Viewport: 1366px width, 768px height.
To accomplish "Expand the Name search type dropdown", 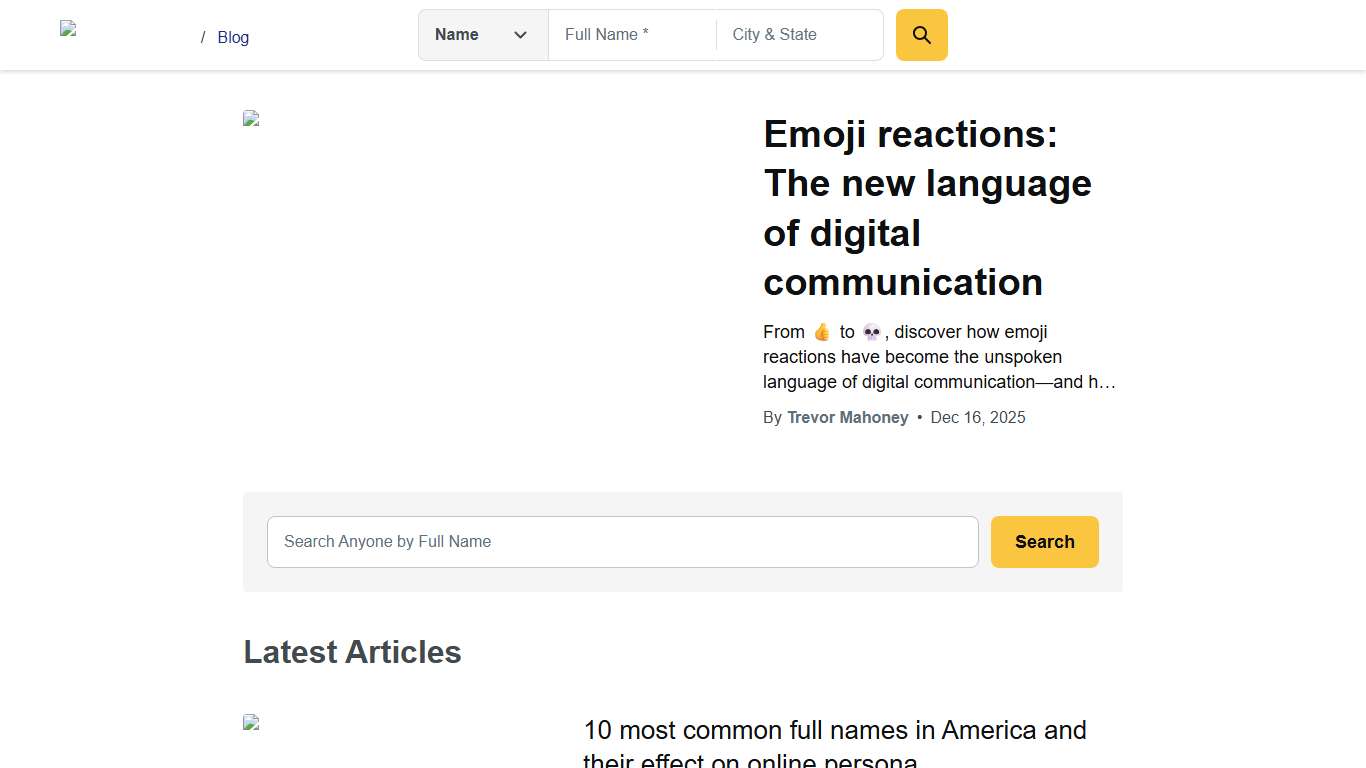I will coord(482,35).
